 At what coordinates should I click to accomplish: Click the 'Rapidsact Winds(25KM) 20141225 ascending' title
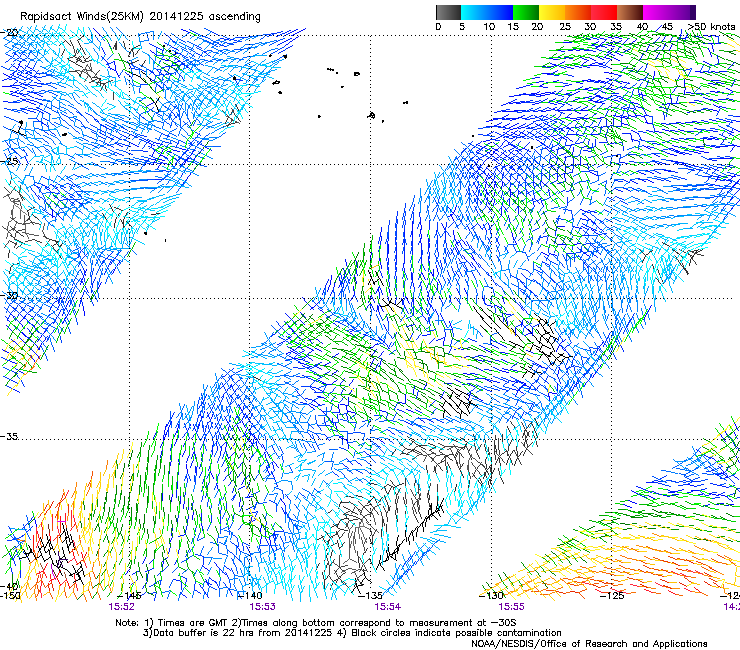coord(140,17)
